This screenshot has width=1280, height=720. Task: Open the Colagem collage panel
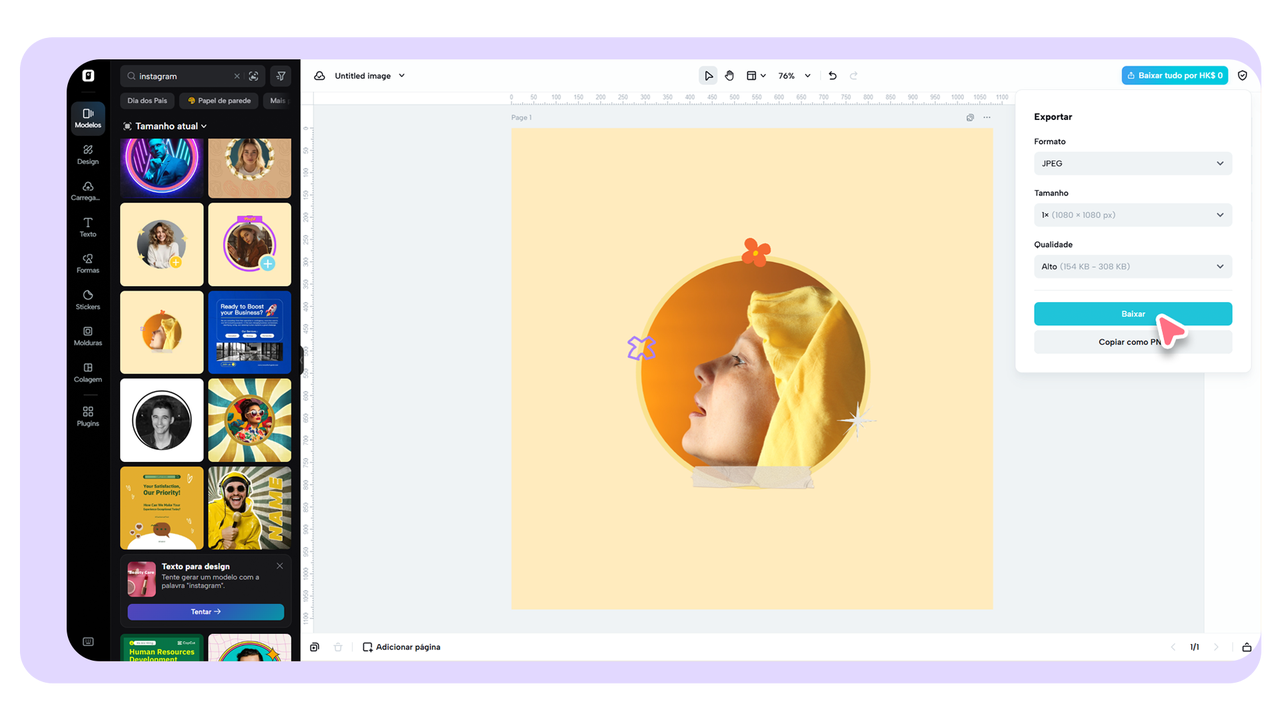(88, 372)
